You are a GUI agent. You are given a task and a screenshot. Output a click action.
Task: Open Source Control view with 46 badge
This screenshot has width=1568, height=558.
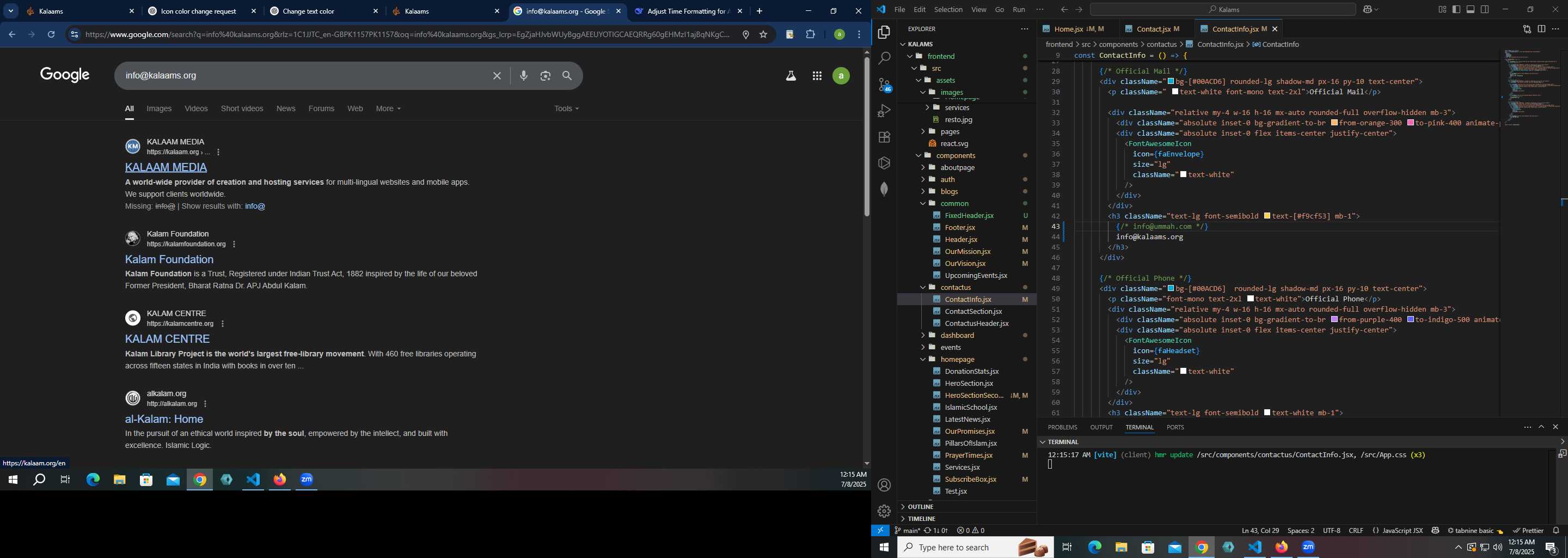[x=884, y=84]
